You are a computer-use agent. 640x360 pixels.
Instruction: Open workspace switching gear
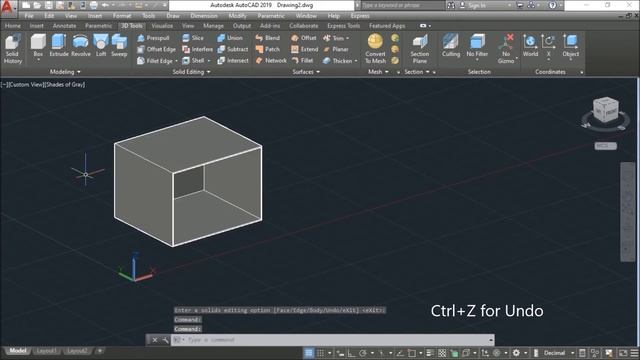tap(516, 353)
